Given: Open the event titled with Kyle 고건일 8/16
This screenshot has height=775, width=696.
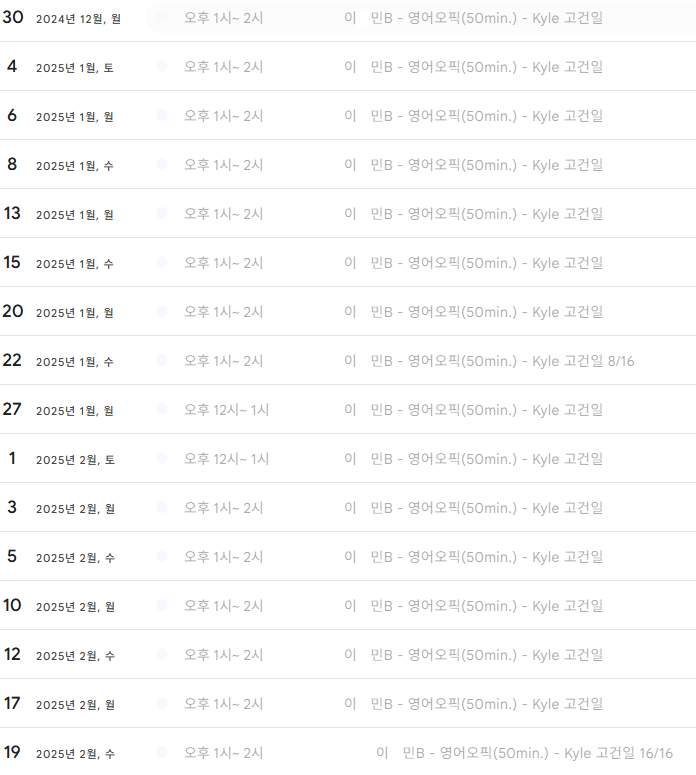Looking at the screenshot, I should click(502, 361).
